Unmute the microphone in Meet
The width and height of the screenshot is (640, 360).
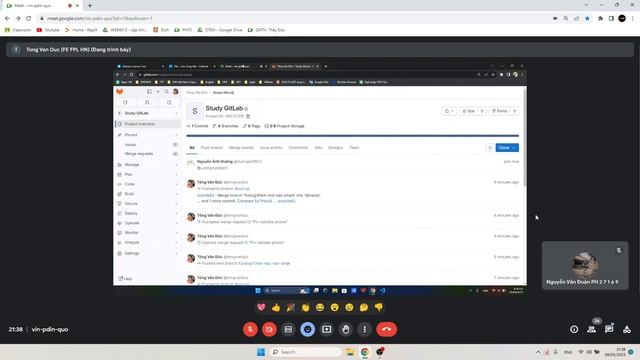(250, 329)
